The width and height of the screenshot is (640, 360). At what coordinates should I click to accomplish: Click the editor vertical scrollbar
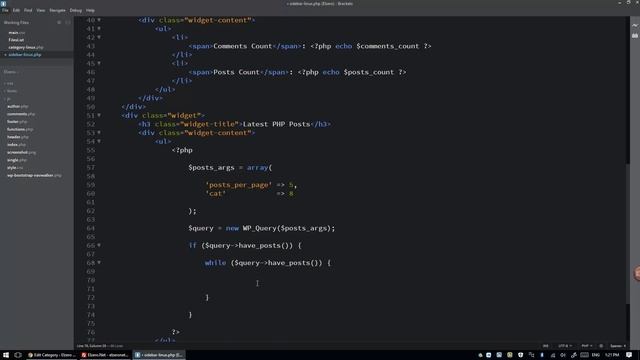coord(628,233)
